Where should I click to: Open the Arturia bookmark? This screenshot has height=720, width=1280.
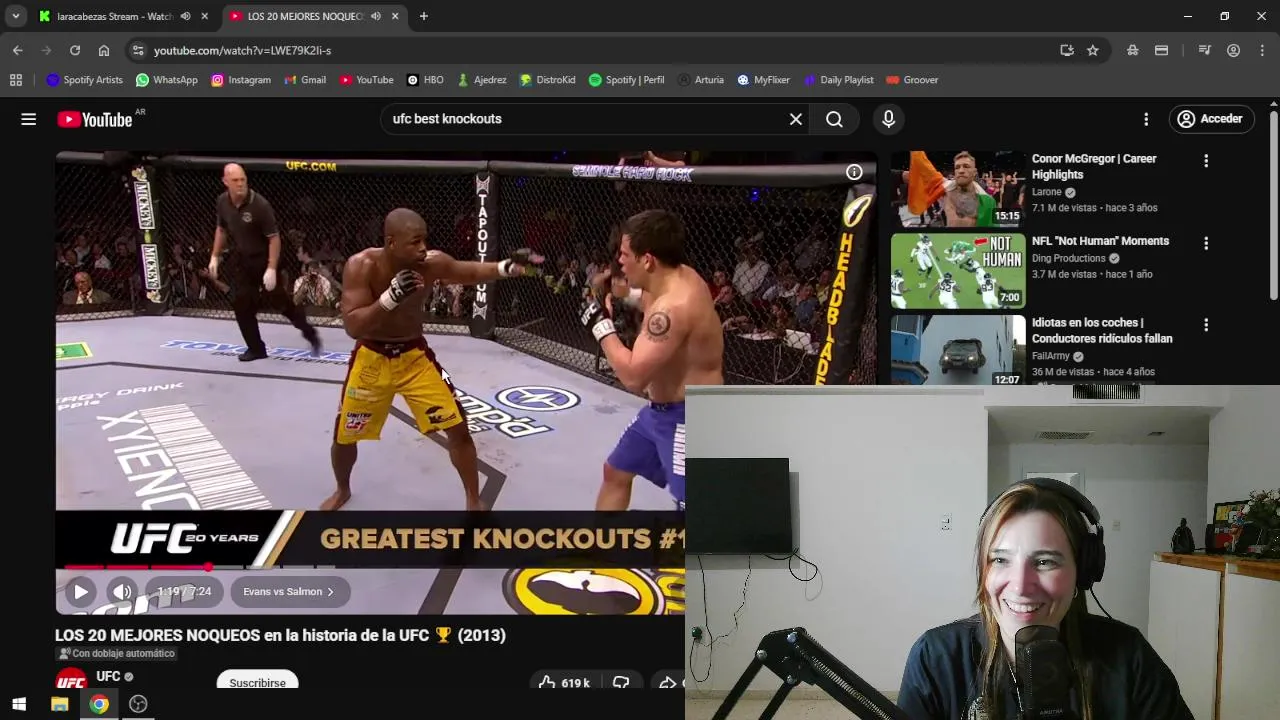coord(700,80)
